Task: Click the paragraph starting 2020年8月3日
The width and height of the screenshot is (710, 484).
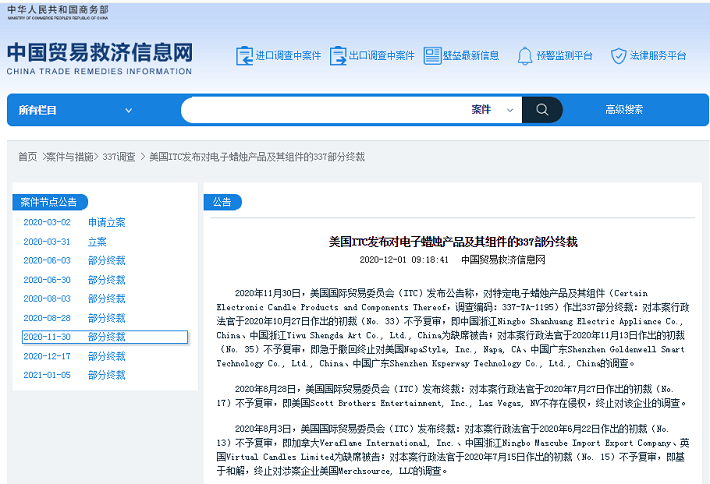Action: click(x=453, y=450)
